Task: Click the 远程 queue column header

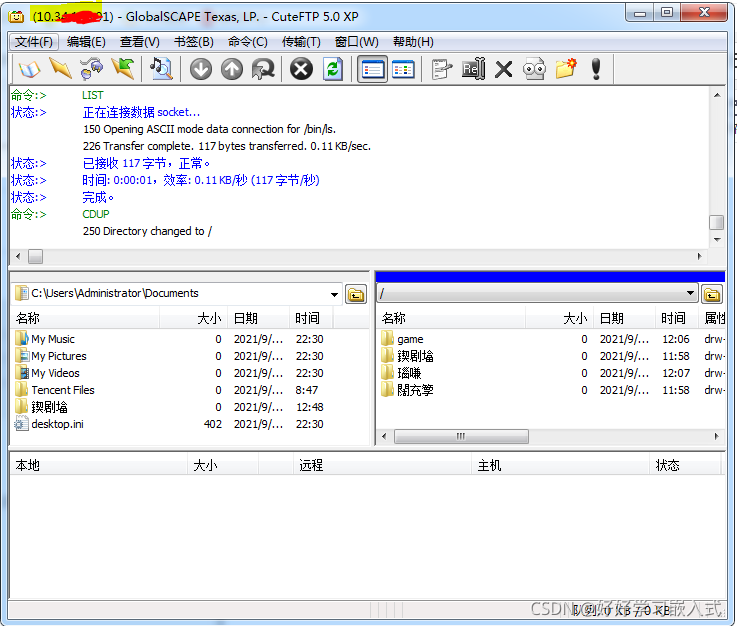Action: [x=382, y=465]
